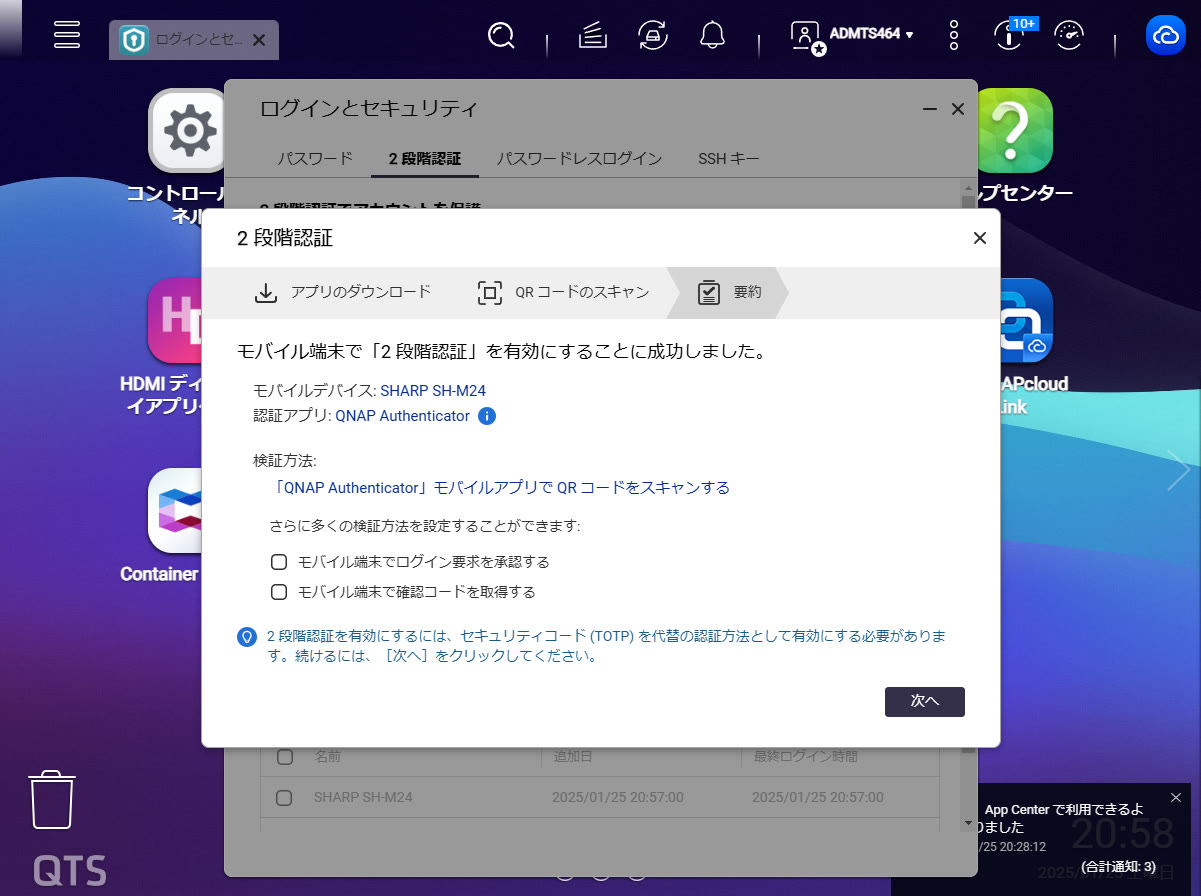Tick the select-all checkbox in device table header
1201x896 pixels.
[x=285, y=756]
